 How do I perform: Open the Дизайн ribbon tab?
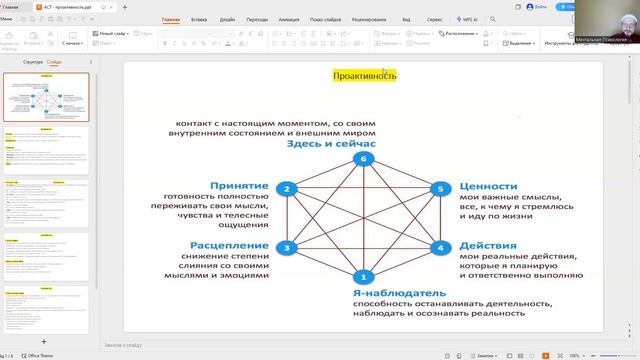coord(227,20)
